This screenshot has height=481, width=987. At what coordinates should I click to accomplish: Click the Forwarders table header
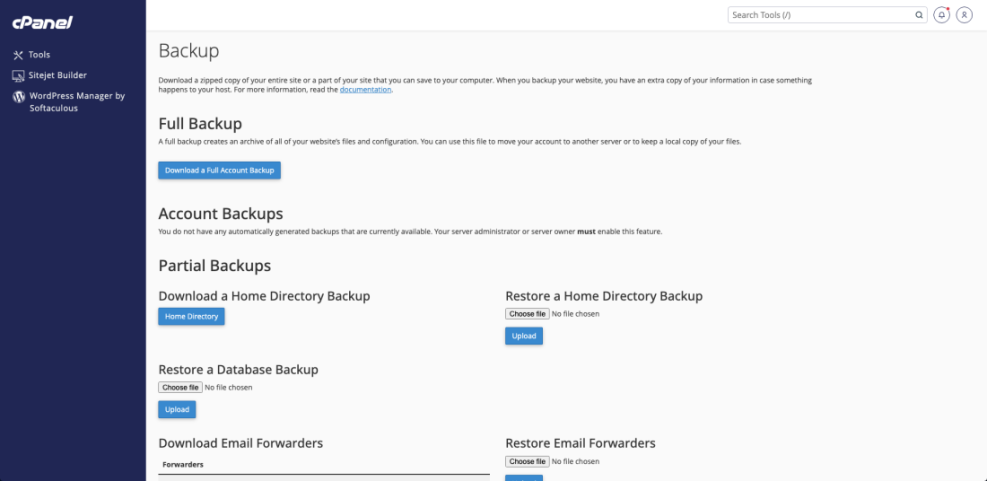click(x=183, y=465)
